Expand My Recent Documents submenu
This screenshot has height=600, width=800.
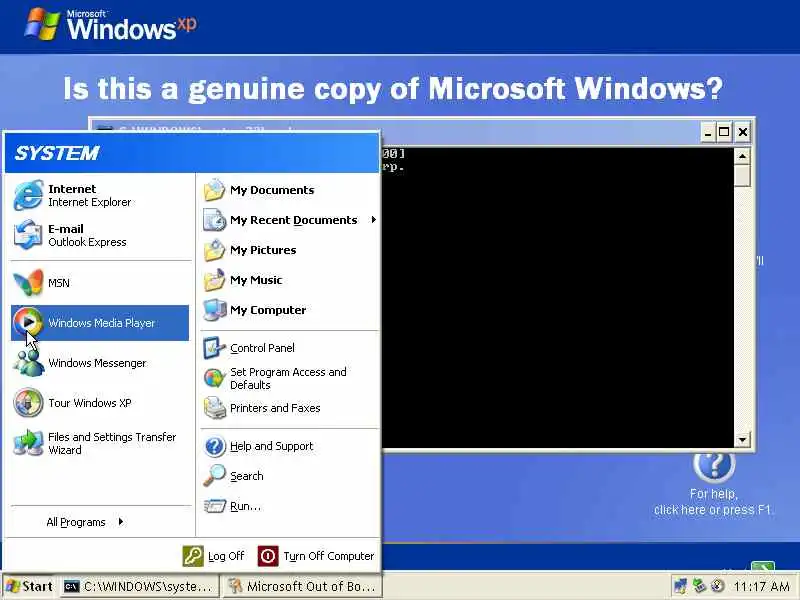click(289, 220)
